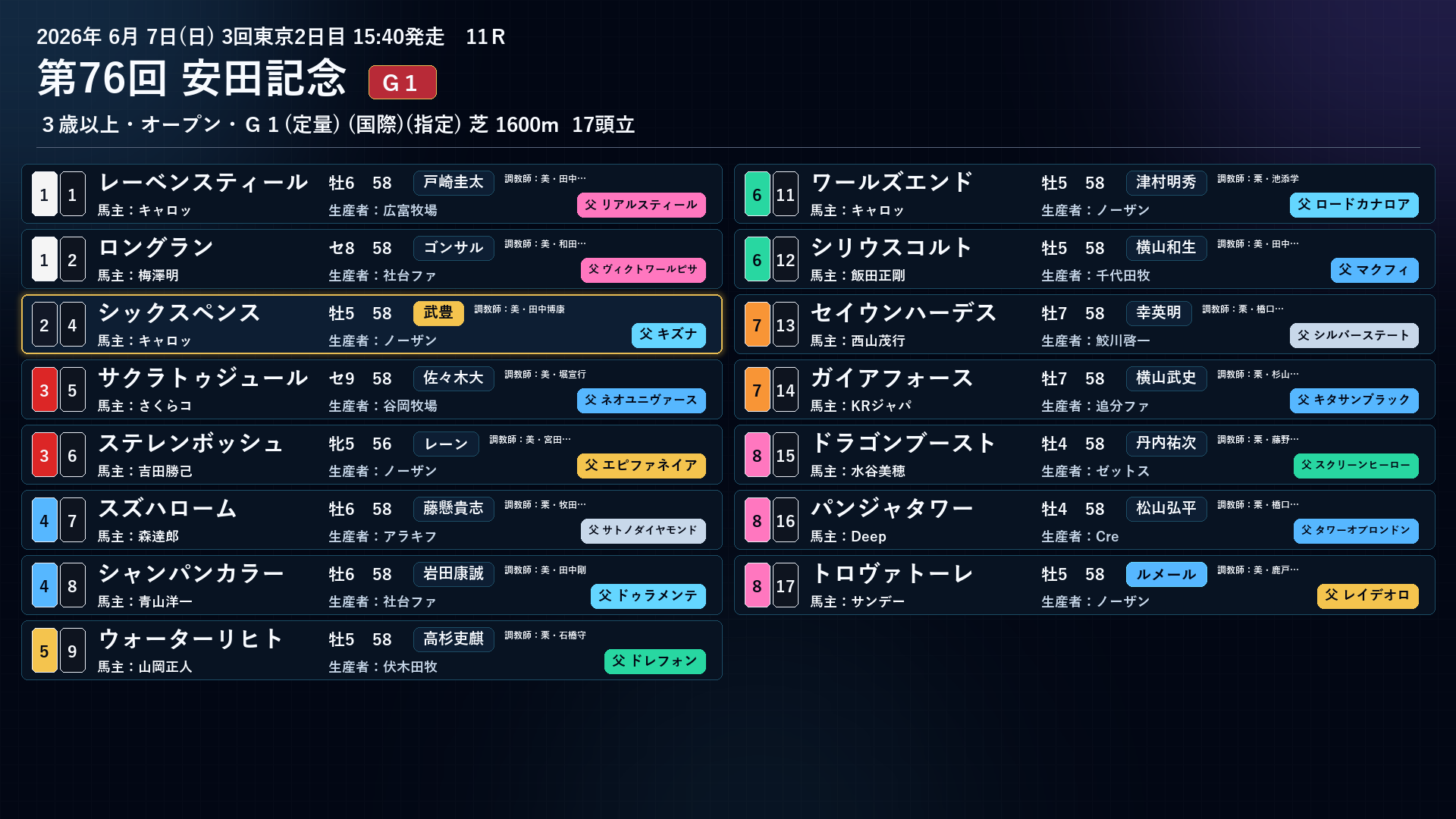Viewport: 1456px width, 819px height.
Task: Select horse サクラトゥジュール
Action: pyautogui.click(x=203, y=378)
